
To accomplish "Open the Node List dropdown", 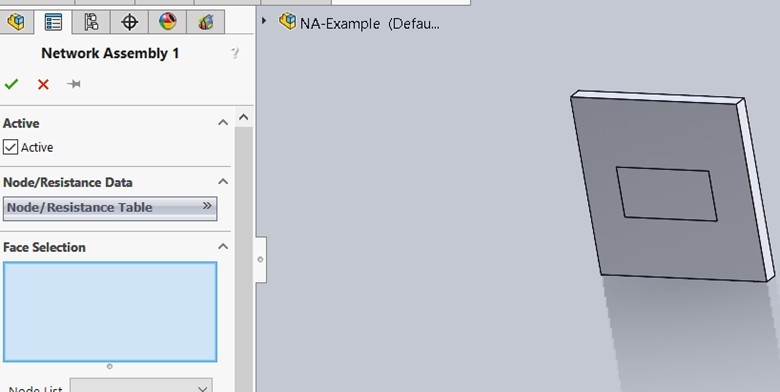I will [141, 386].
